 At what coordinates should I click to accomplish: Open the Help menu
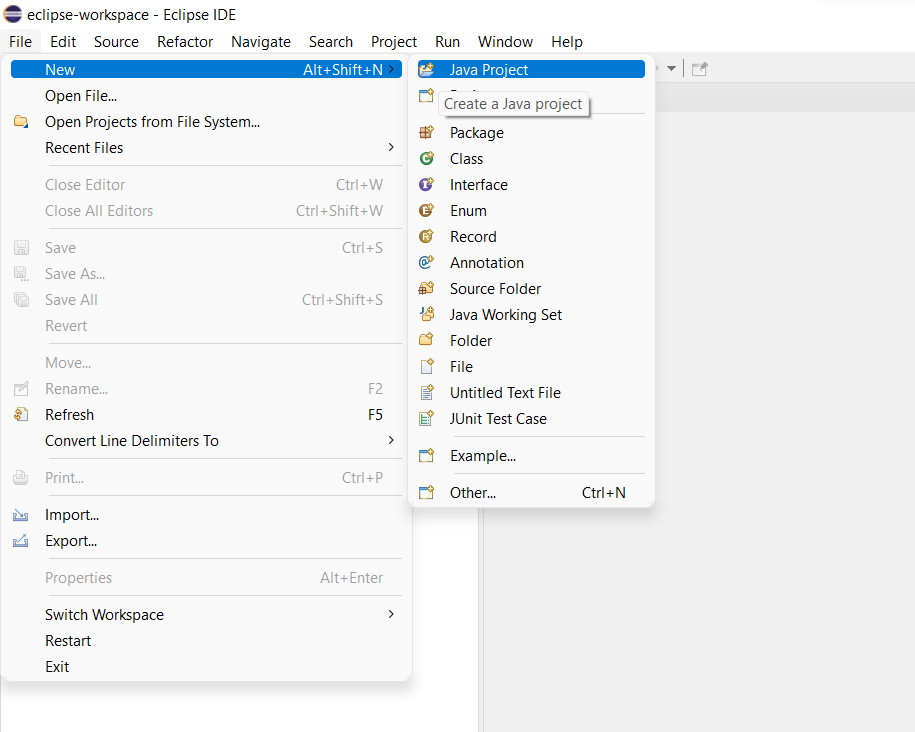coord(567,42)
